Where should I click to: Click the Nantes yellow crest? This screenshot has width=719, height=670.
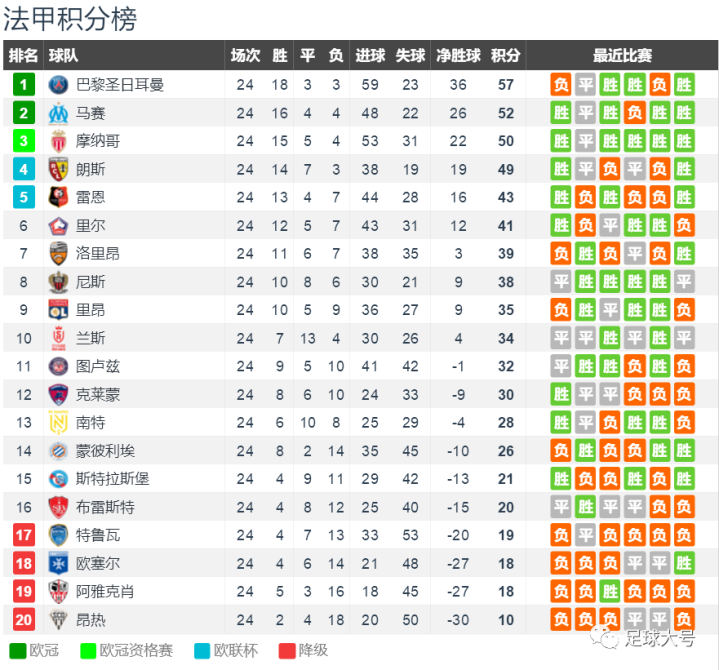(x=58, y=422)
